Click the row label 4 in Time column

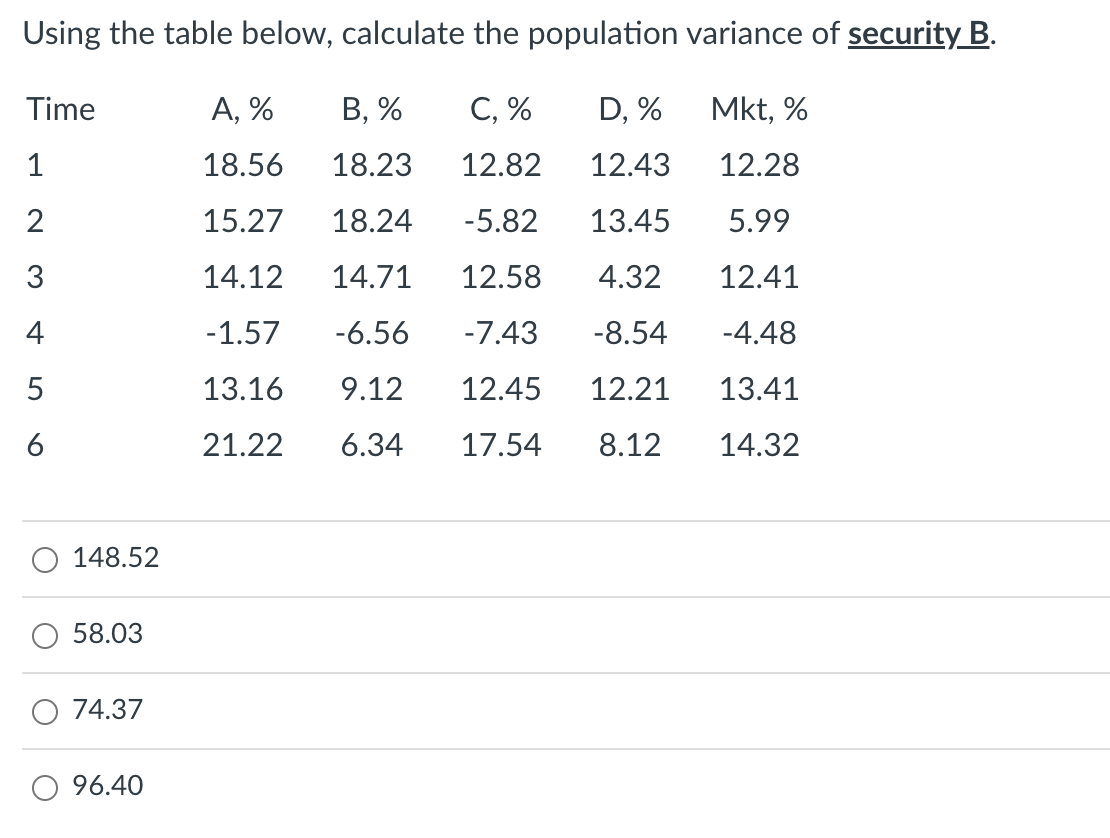(x=35, y=334)
